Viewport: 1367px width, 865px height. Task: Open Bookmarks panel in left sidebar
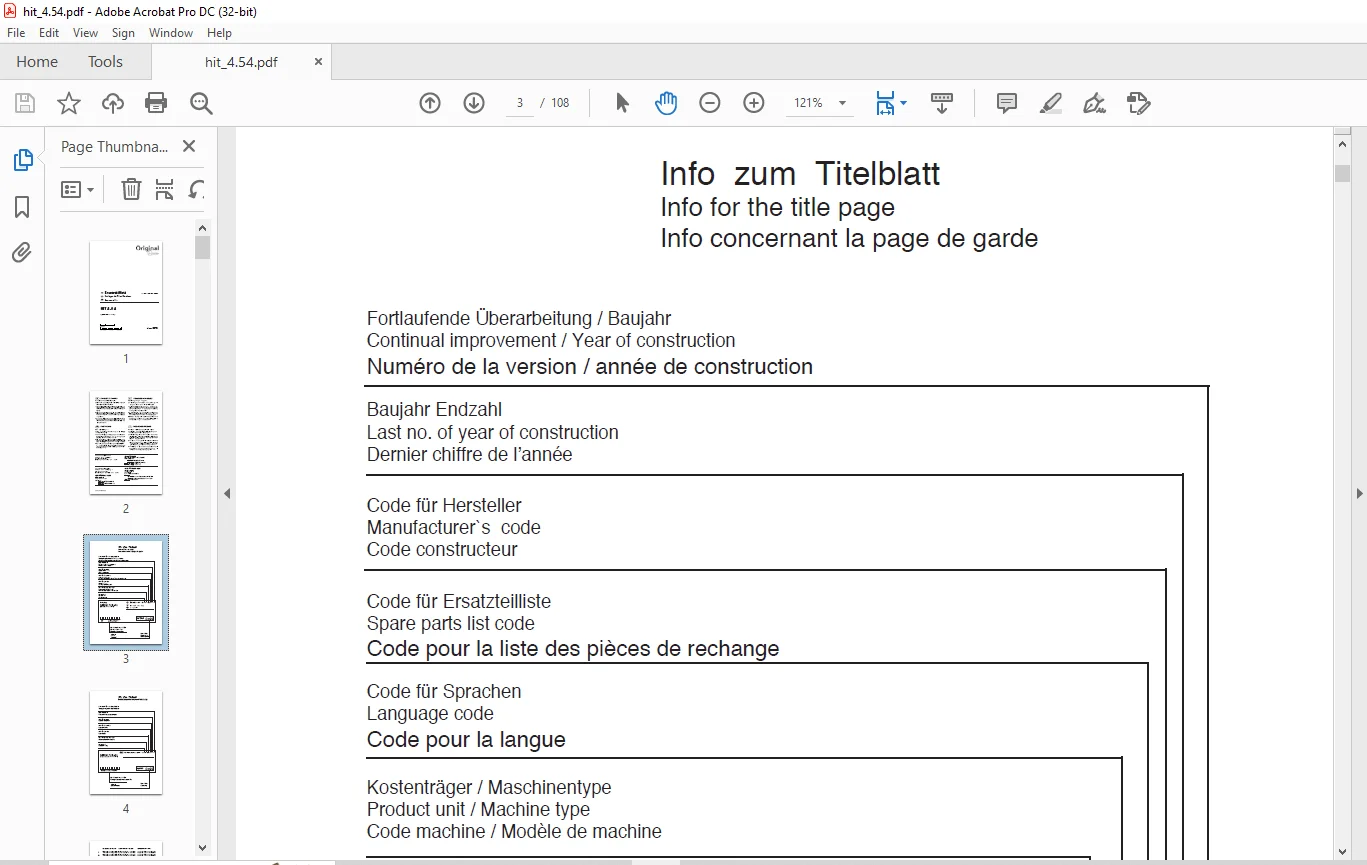point(22,207)
